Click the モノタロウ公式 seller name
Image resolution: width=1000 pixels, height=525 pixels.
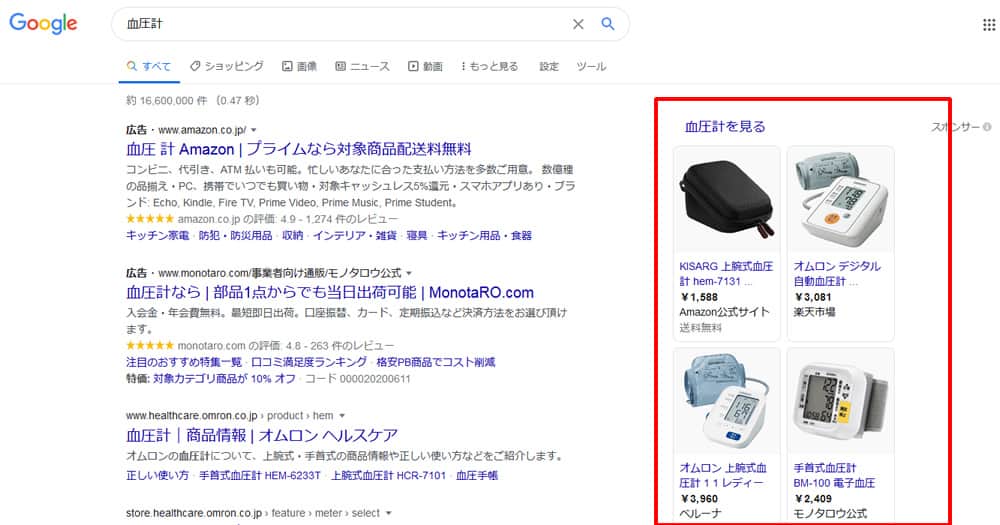click(830, 514)
